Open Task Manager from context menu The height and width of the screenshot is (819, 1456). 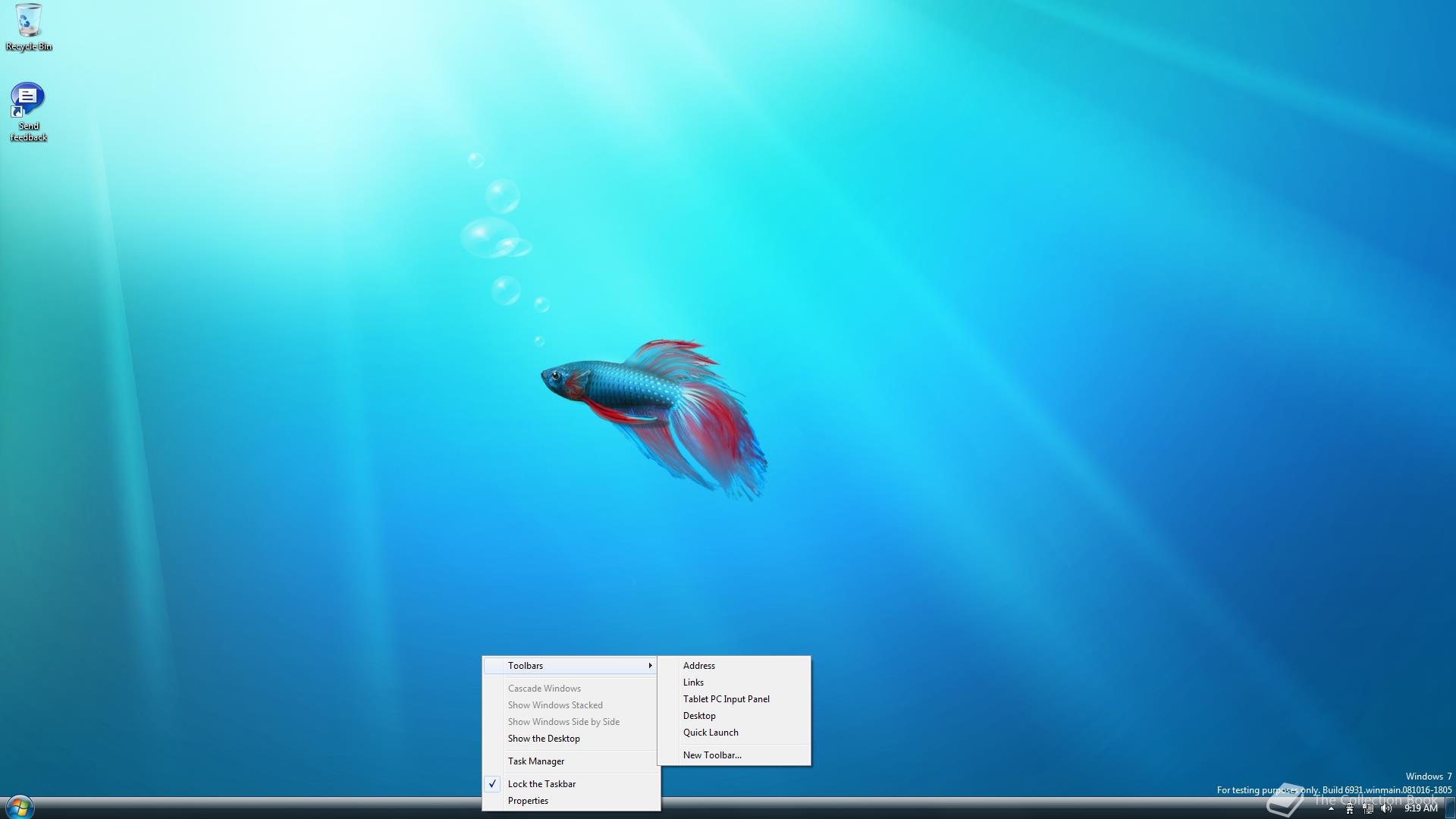[x=570, y=761]
